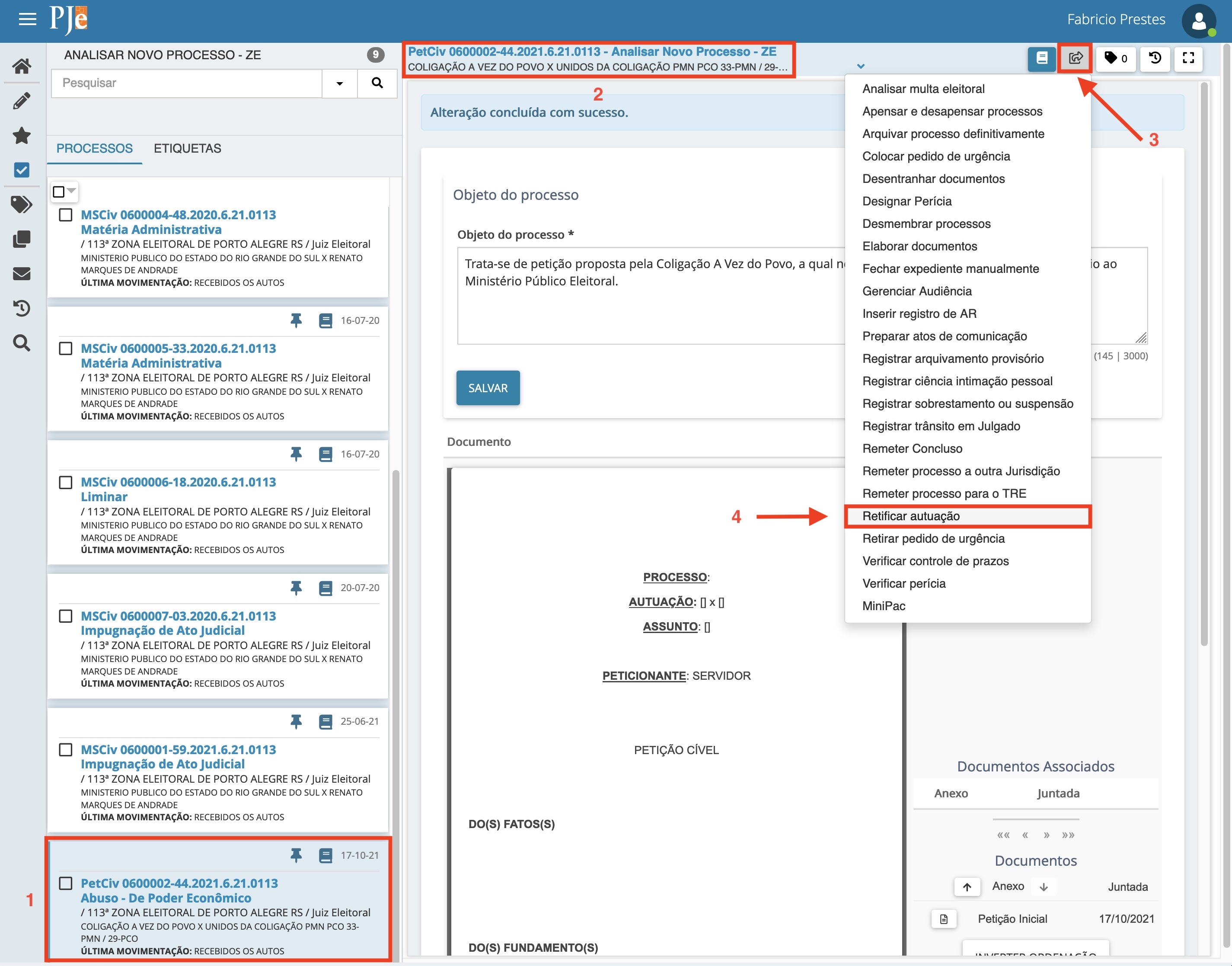Image resolution: width=1232 pixels, height=966 pixels.
Task: Expand the process header details chevron
Action: (861, 66)
